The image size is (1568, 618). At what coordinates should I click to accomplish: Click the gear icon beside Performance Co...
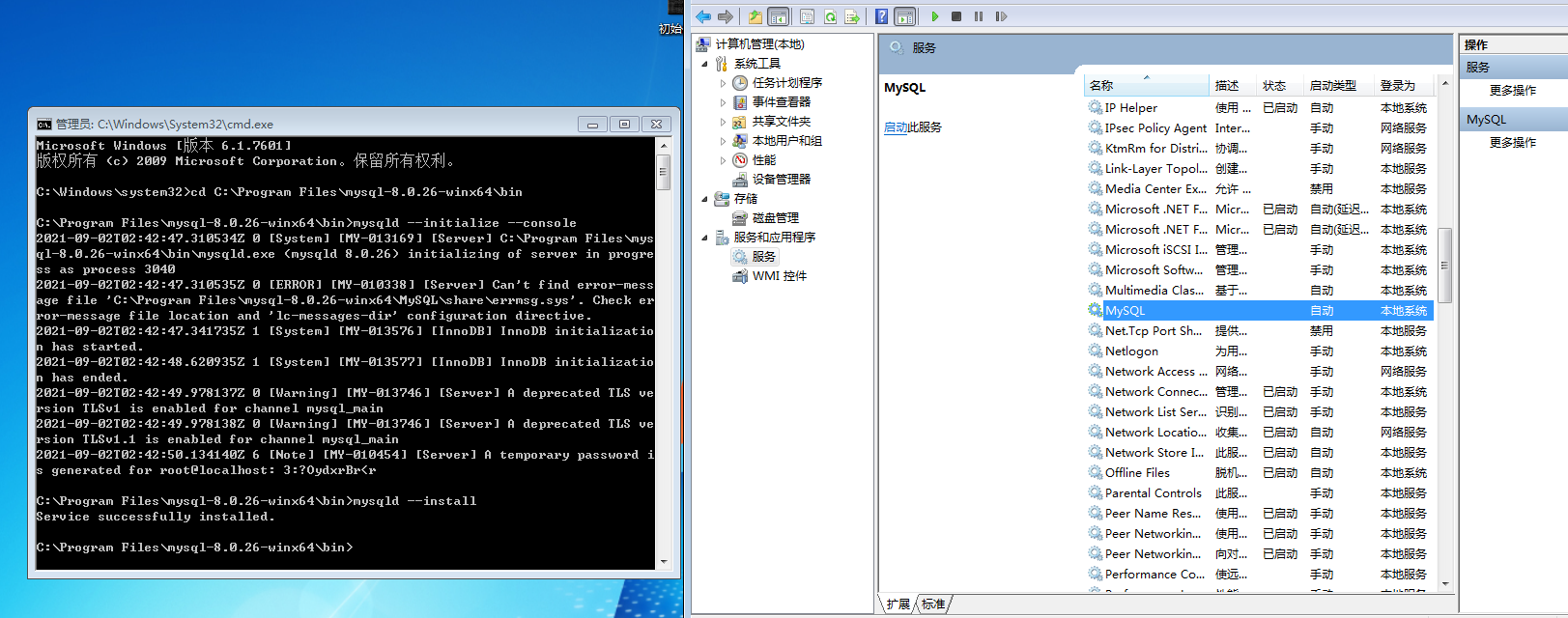point(1096,574)
